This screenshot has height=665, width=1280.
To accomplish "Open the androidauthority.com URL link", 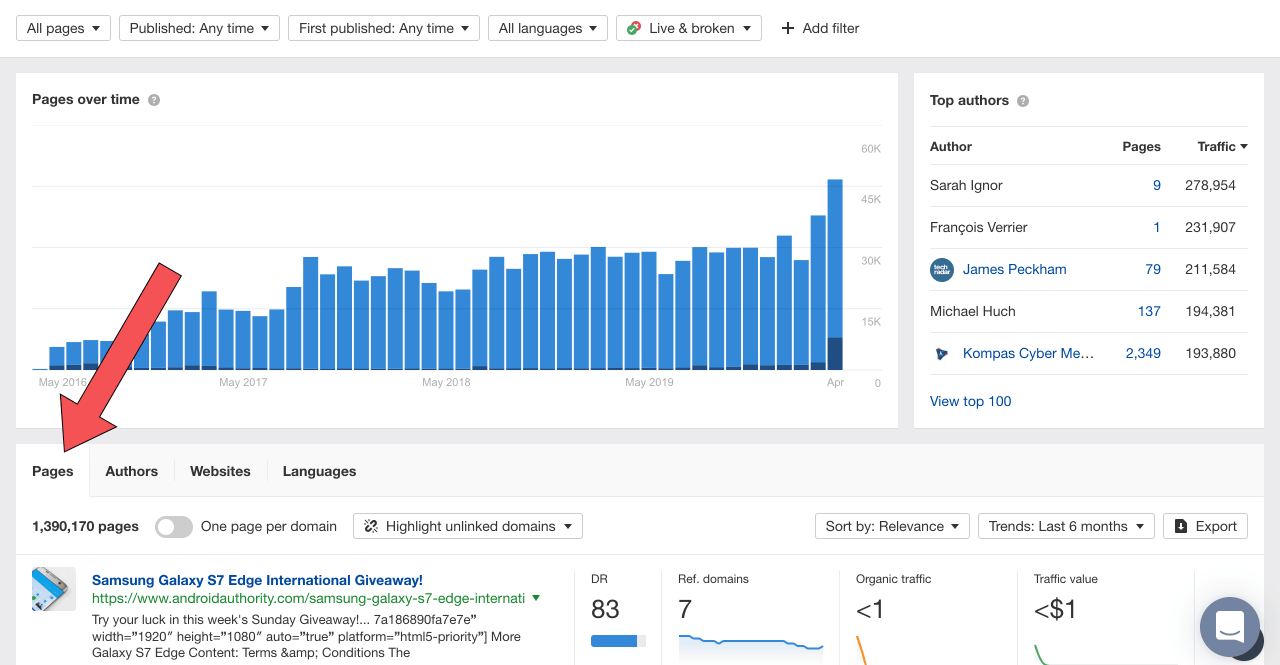I will (x=308, y=598).
